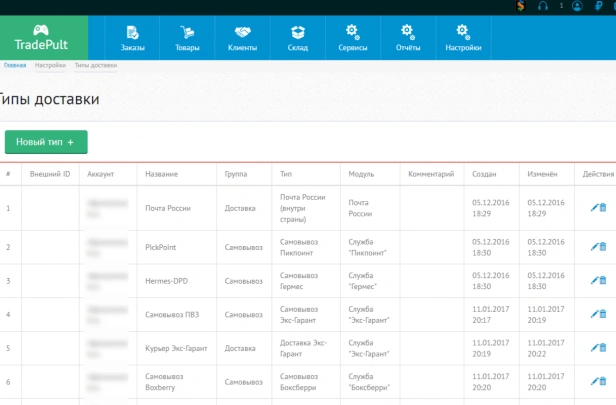Follow the Главная breadcrumb link

(15, 65)
